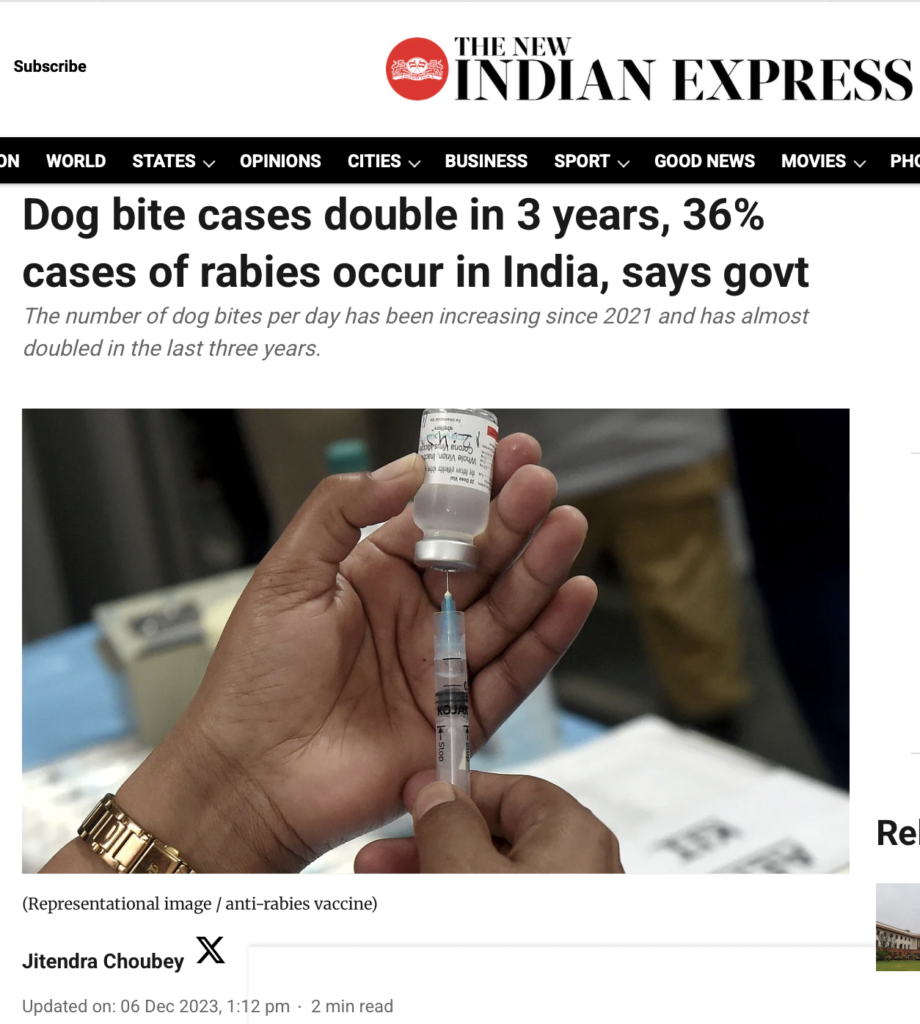Select the Cities menu label

tap(374, 161)
